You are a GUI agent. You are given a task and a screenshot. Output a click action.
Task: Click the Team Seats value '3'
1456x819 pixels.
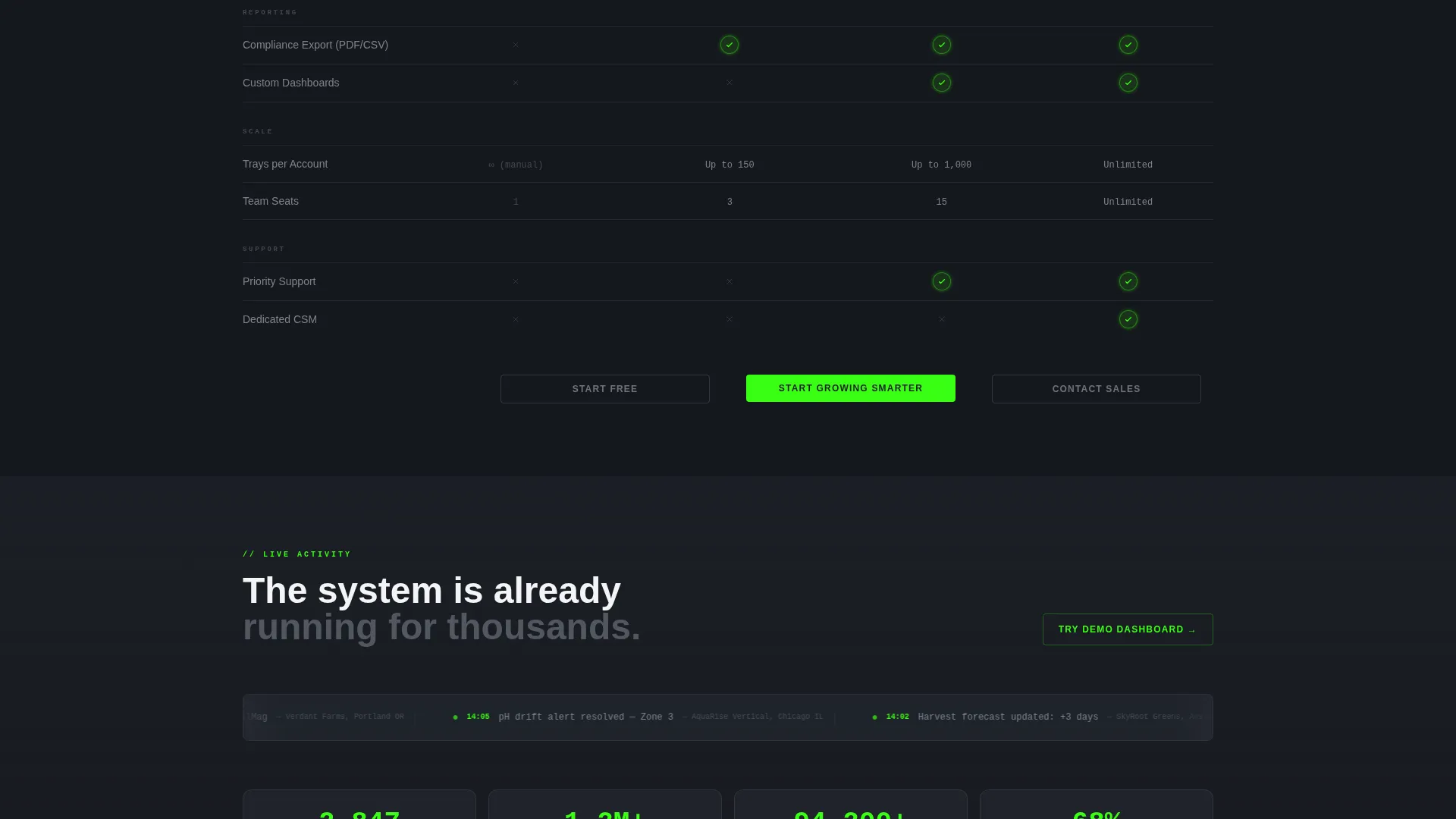730,202
